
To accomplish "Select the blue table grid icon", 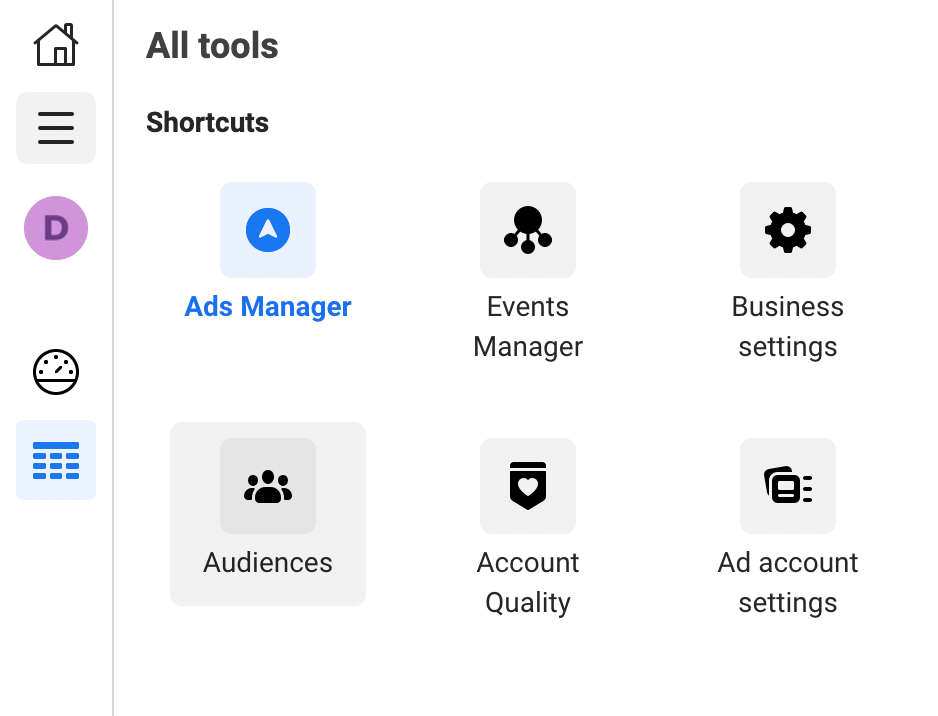I will 56,460.
